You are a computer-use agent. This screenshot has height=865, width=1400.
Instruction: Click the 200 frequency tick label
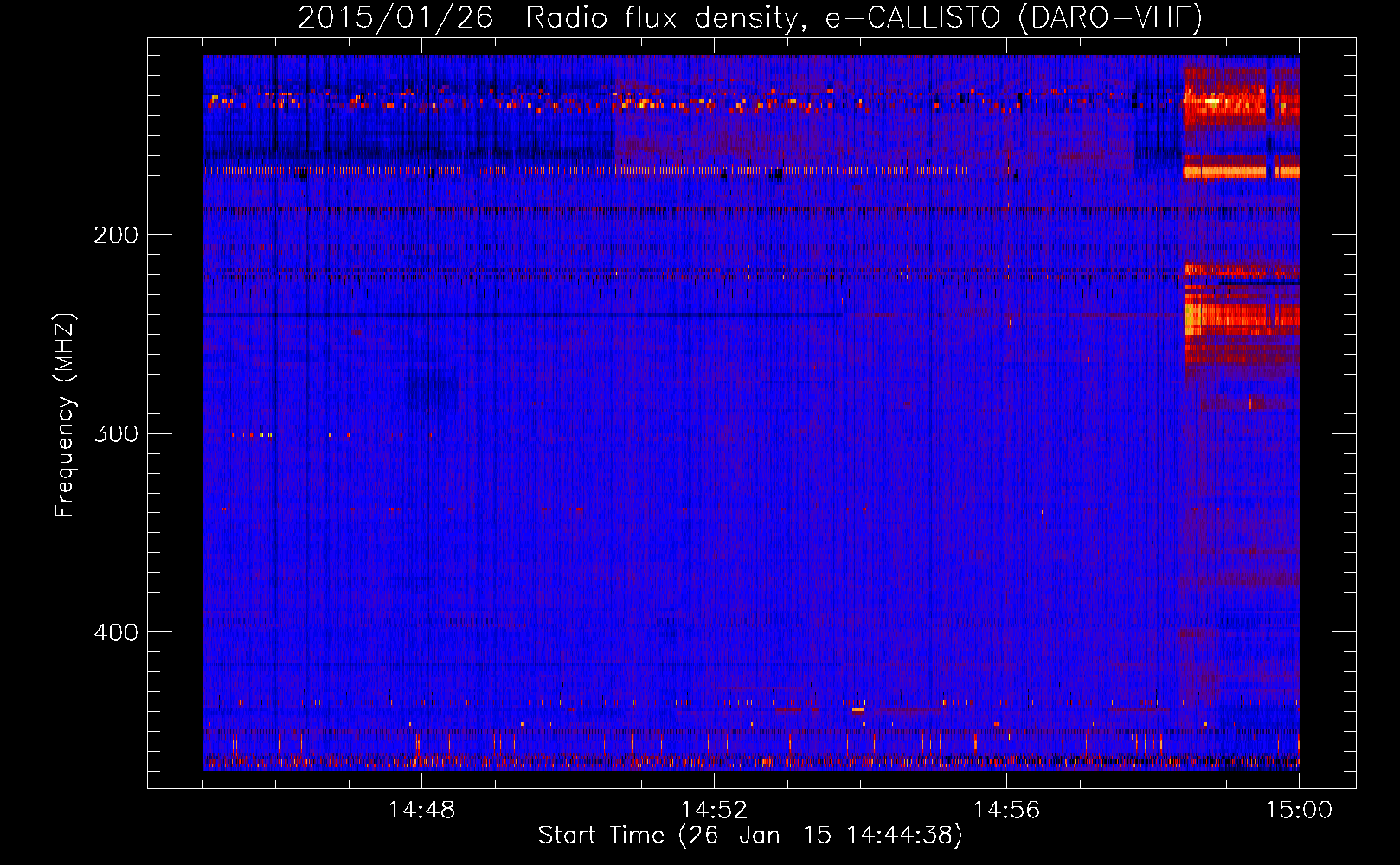(x=116, y=235)
